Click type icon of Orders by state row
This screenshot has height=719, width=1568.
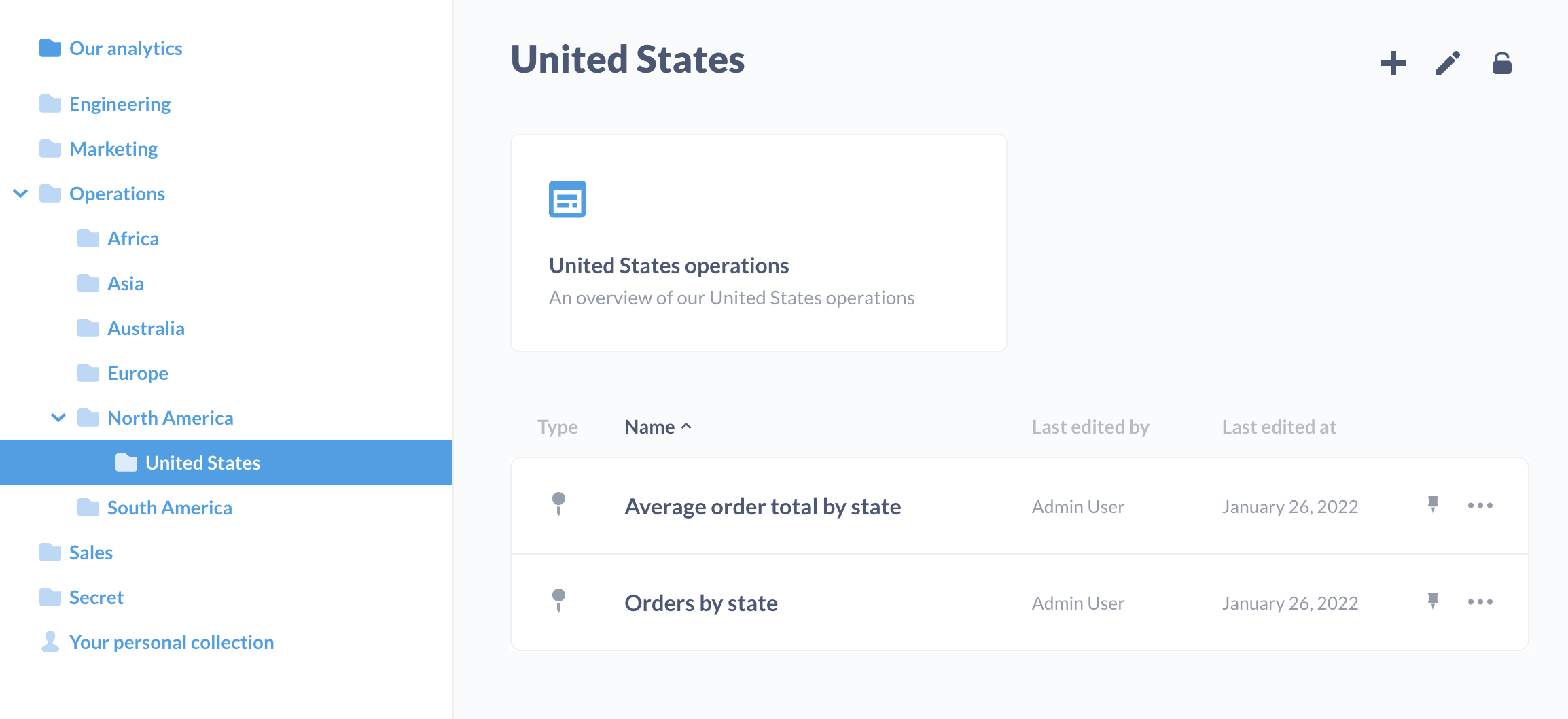[x=558, y=601]
